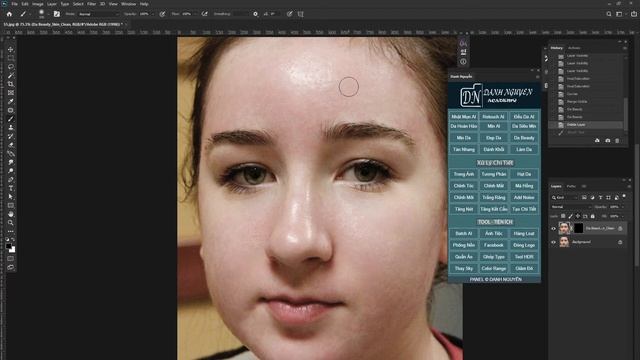Open smoothing options gear icon
Viewport: 640px width, 360px height.
(256, 14)
